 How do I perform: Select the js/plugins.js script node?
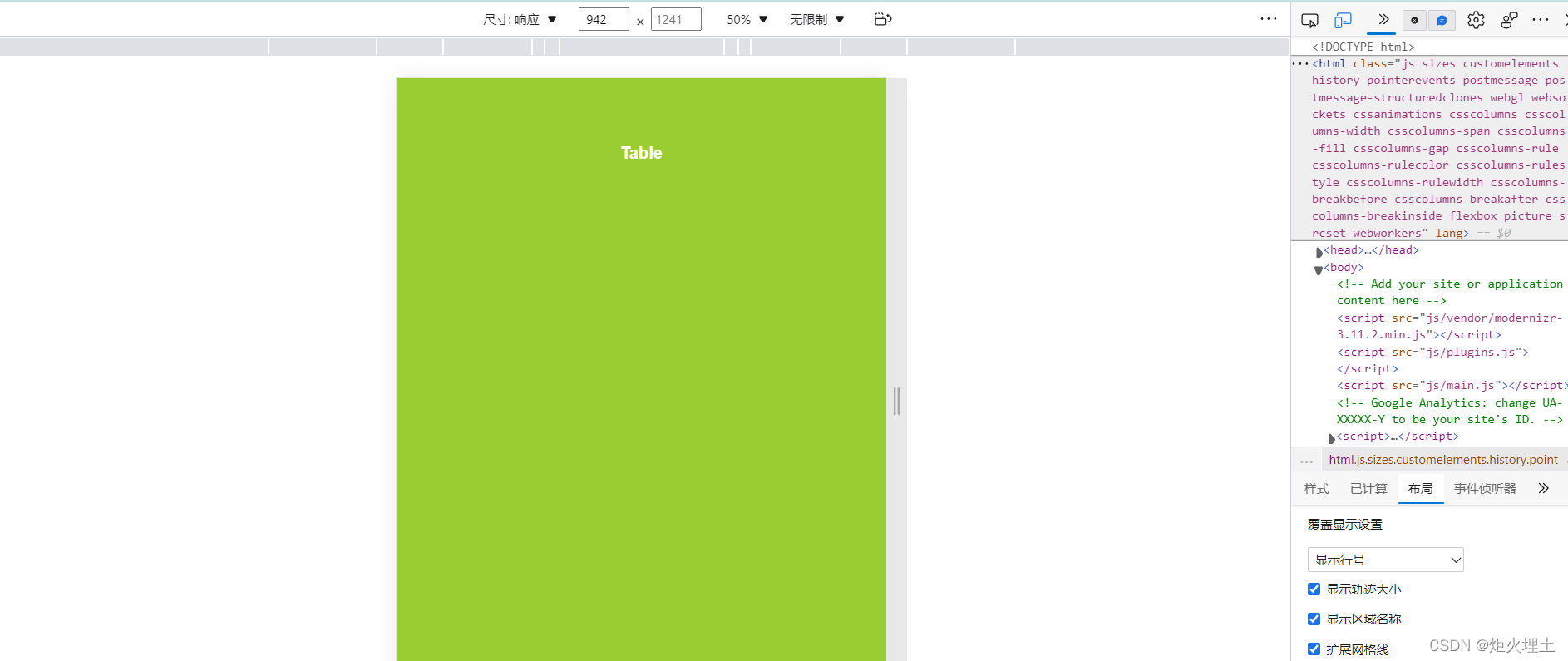click(1432, 360)
